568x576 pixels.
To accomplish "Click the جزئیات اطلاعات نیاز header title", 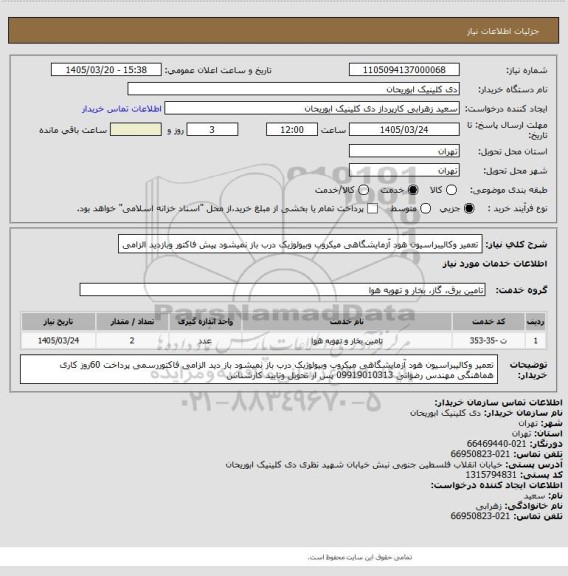I will point(503,32).
